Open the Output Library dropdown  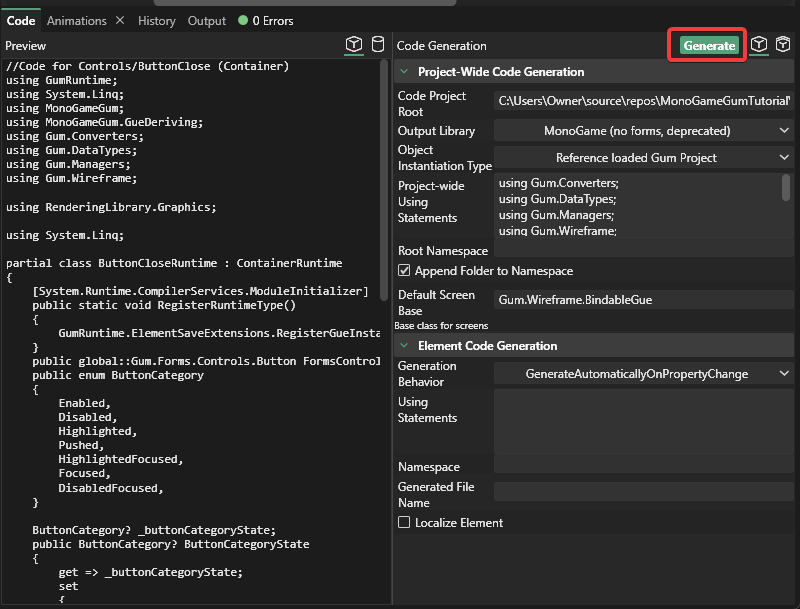point(643,131)
